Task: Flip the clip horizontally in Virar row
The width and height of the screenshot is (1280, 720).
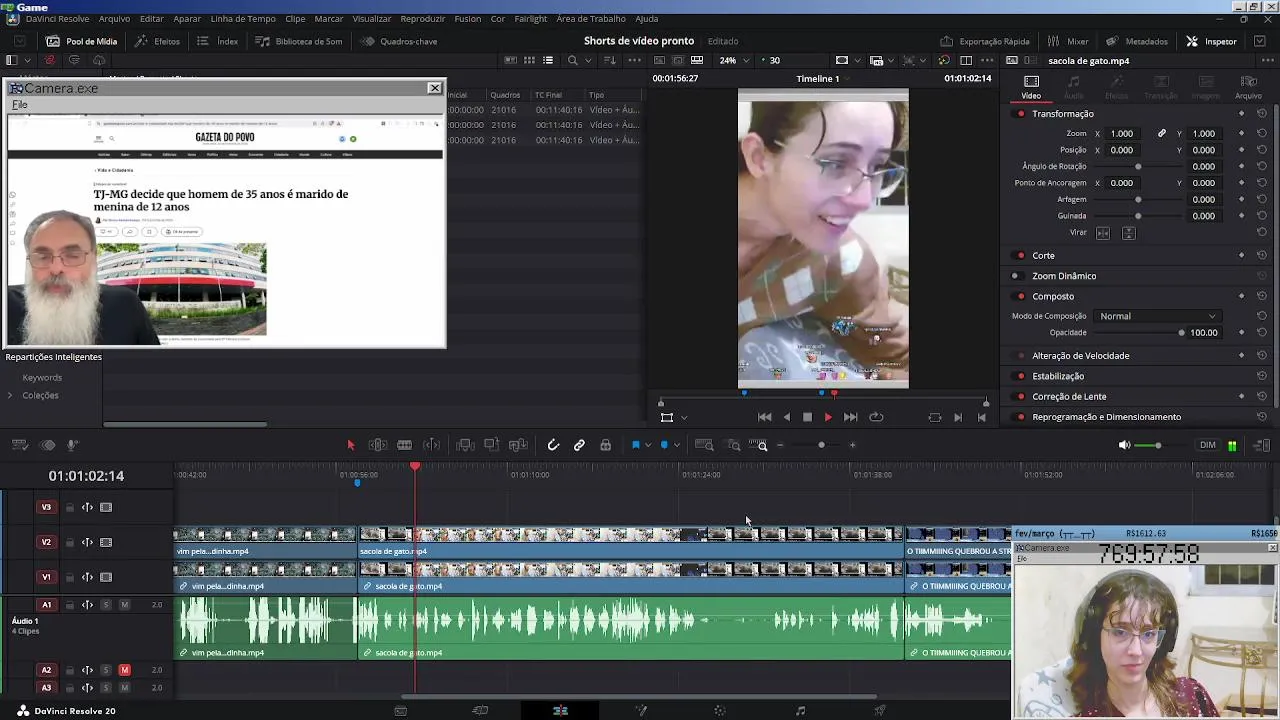Action: point(1103,233)
